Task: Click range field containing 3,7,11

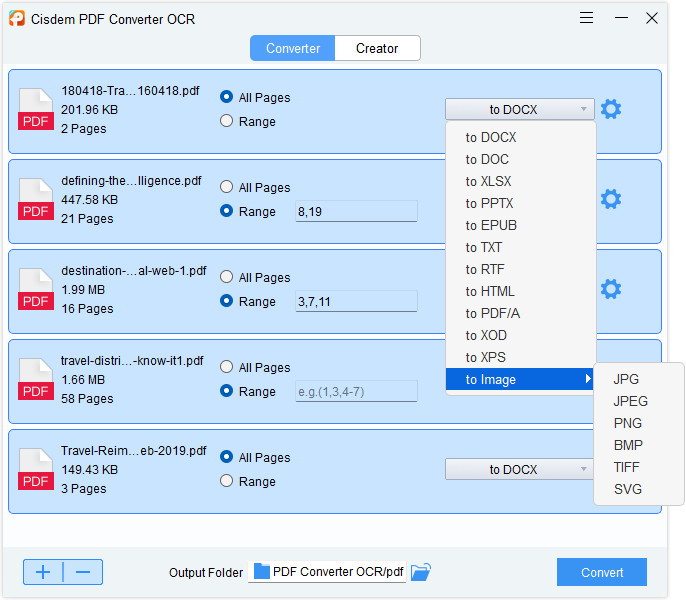Action: [x=356, y=302]
